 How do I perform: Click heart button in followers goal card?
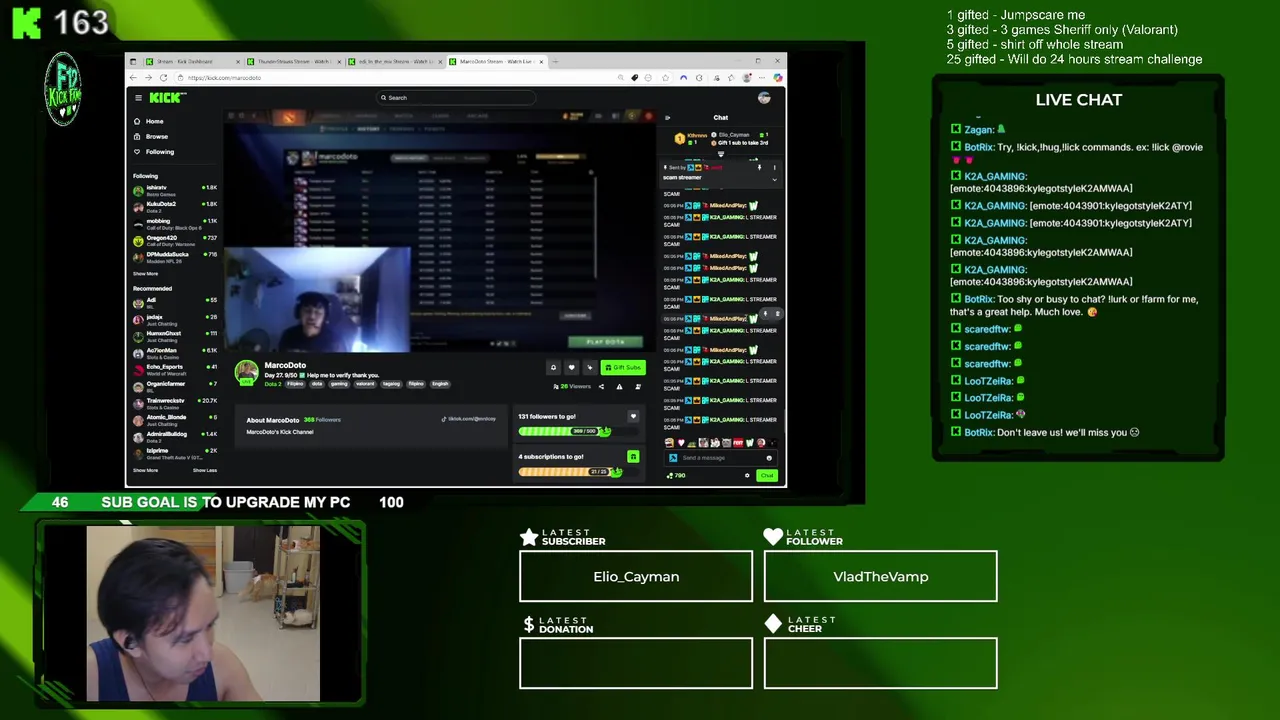(x=633, y=416)
